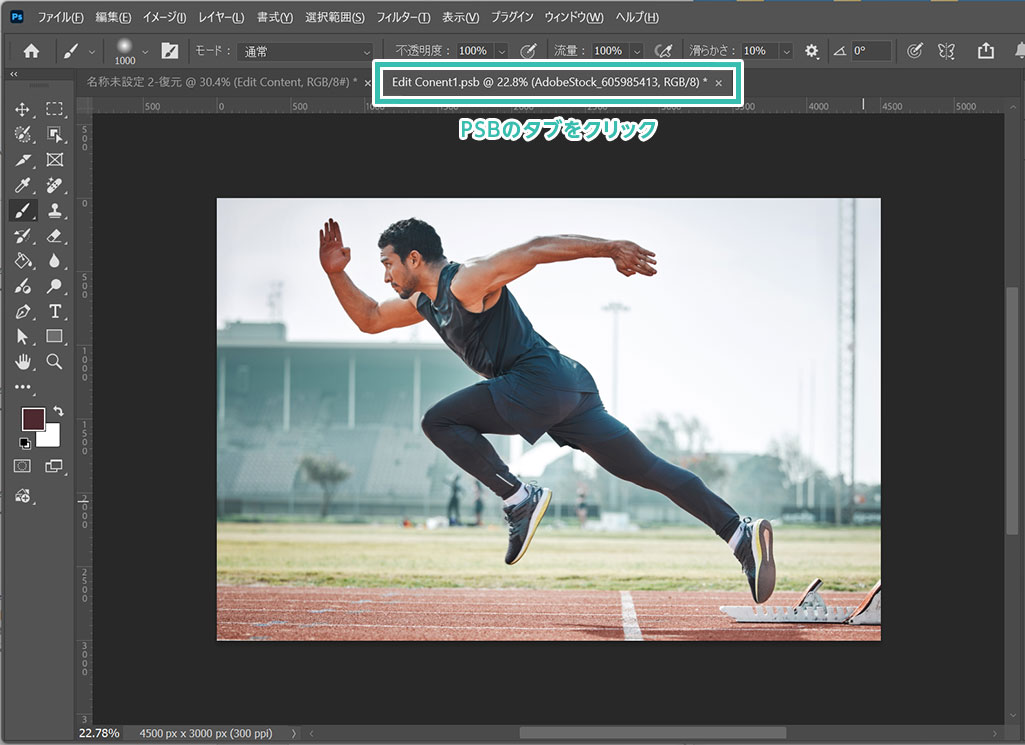
Task: Open the フィルター(T) menu
Action: coord(403,18)
